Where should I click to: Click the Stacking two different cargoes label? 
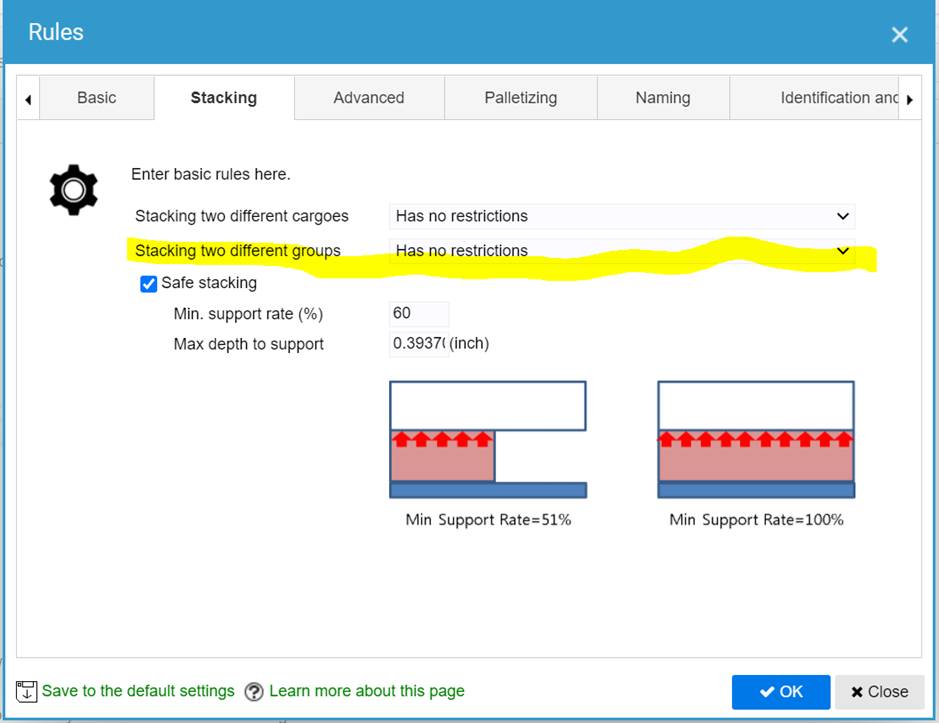[x=241, y=216]
